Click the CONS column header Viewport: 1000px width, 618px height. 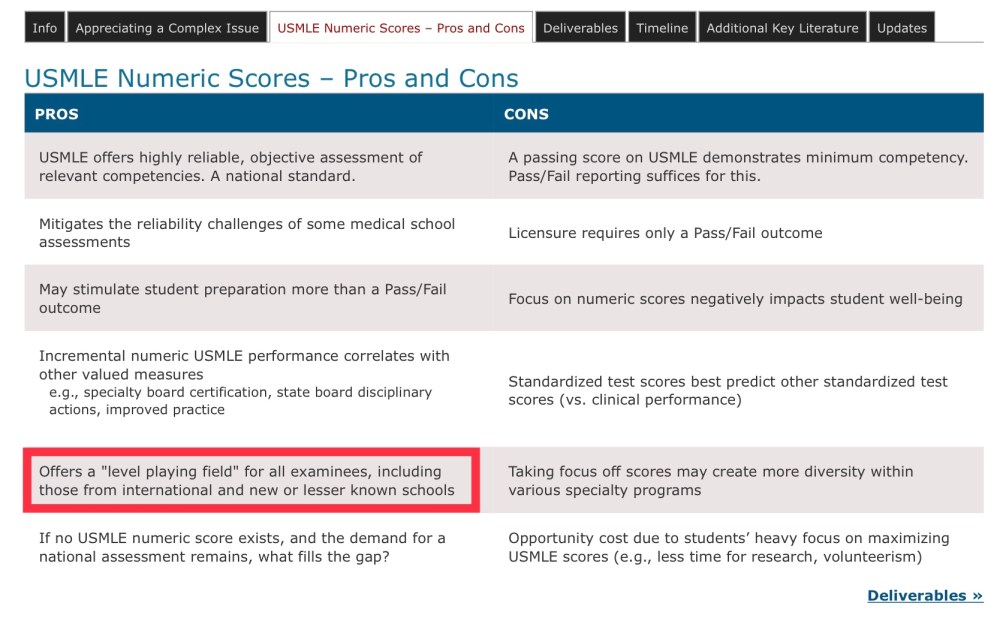526,114
